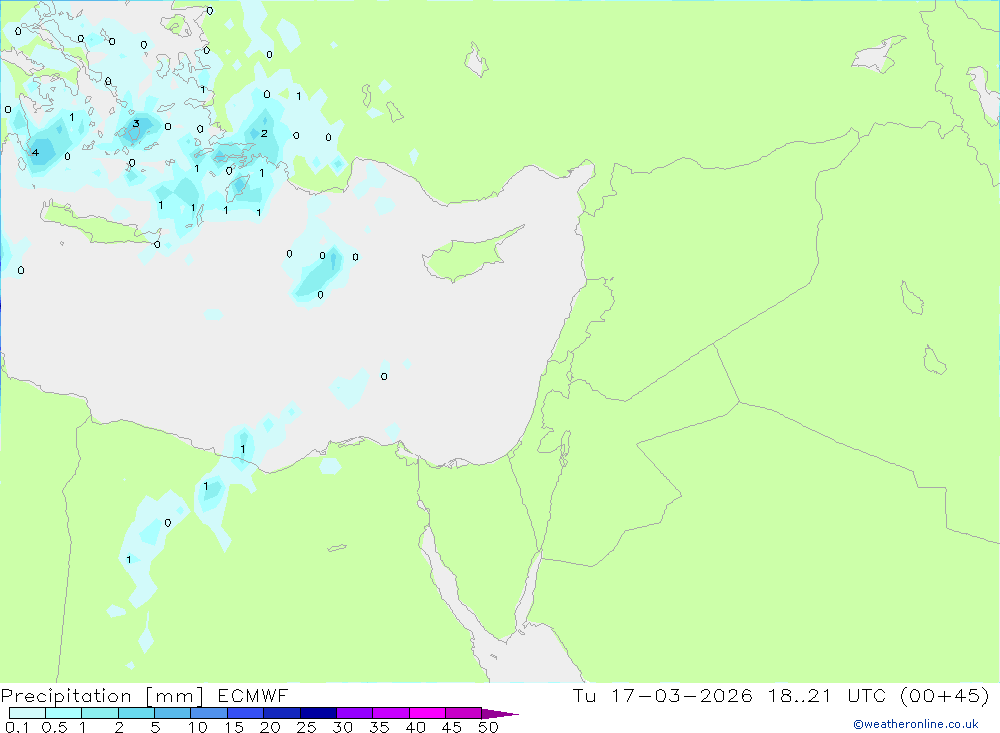Pick the dark navy 25–30 mm legend swatch
The width and height of the screenshot is (1000, 733).
[318, 713]
